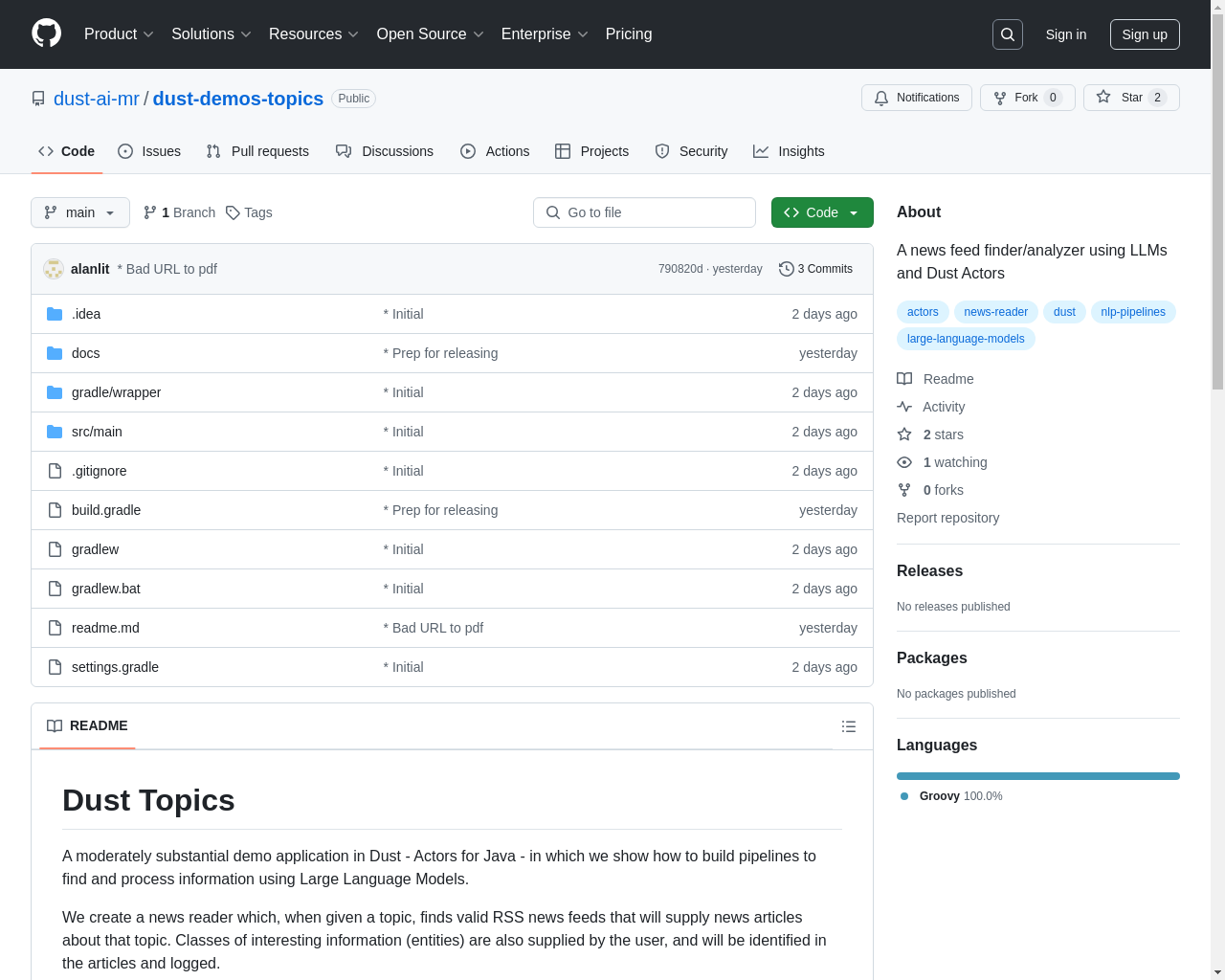
Task: Open dust-demos-topics repository link
Action: click(238, 99)
